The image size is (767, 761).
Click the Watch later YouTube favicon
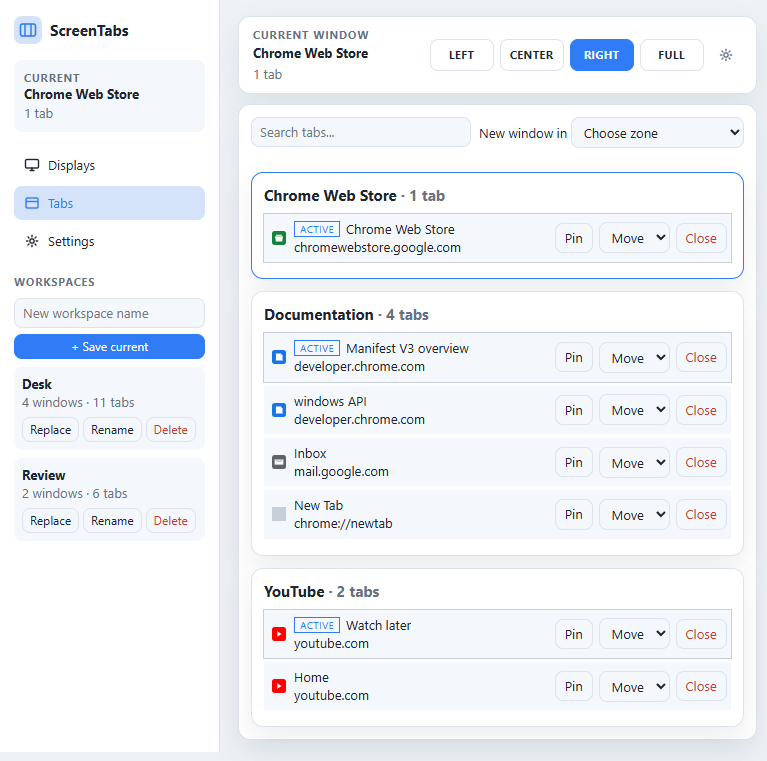279,634
